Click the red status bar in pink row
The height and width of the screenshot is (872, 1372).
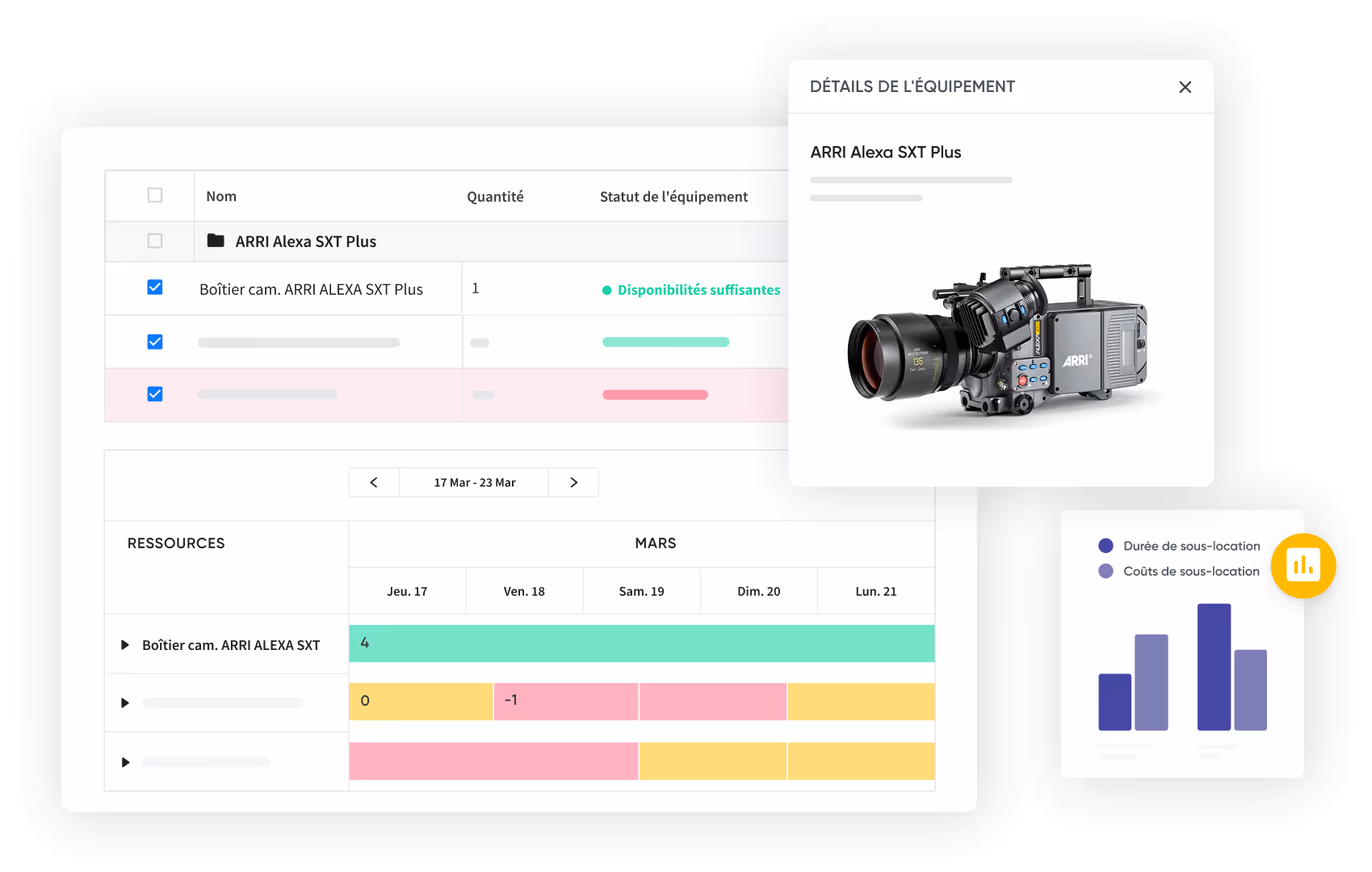click(x=655, y=395)
